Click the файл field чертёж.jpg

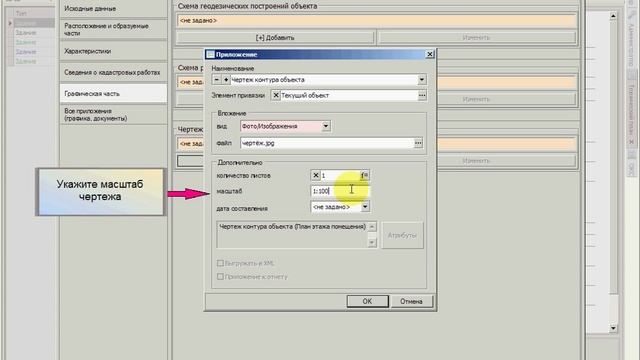click(327, 143)
